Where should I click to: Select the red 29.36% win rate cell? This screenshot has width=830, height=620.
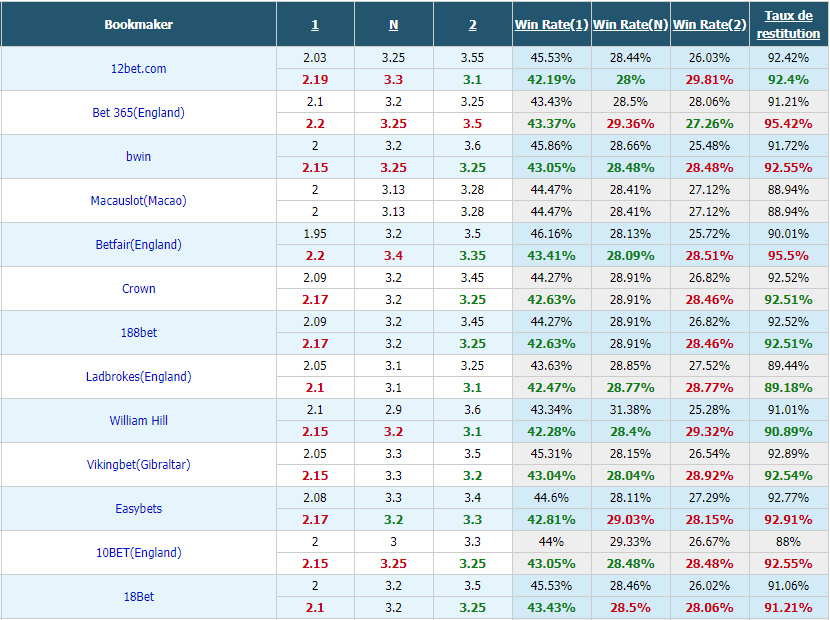point(630,124)
